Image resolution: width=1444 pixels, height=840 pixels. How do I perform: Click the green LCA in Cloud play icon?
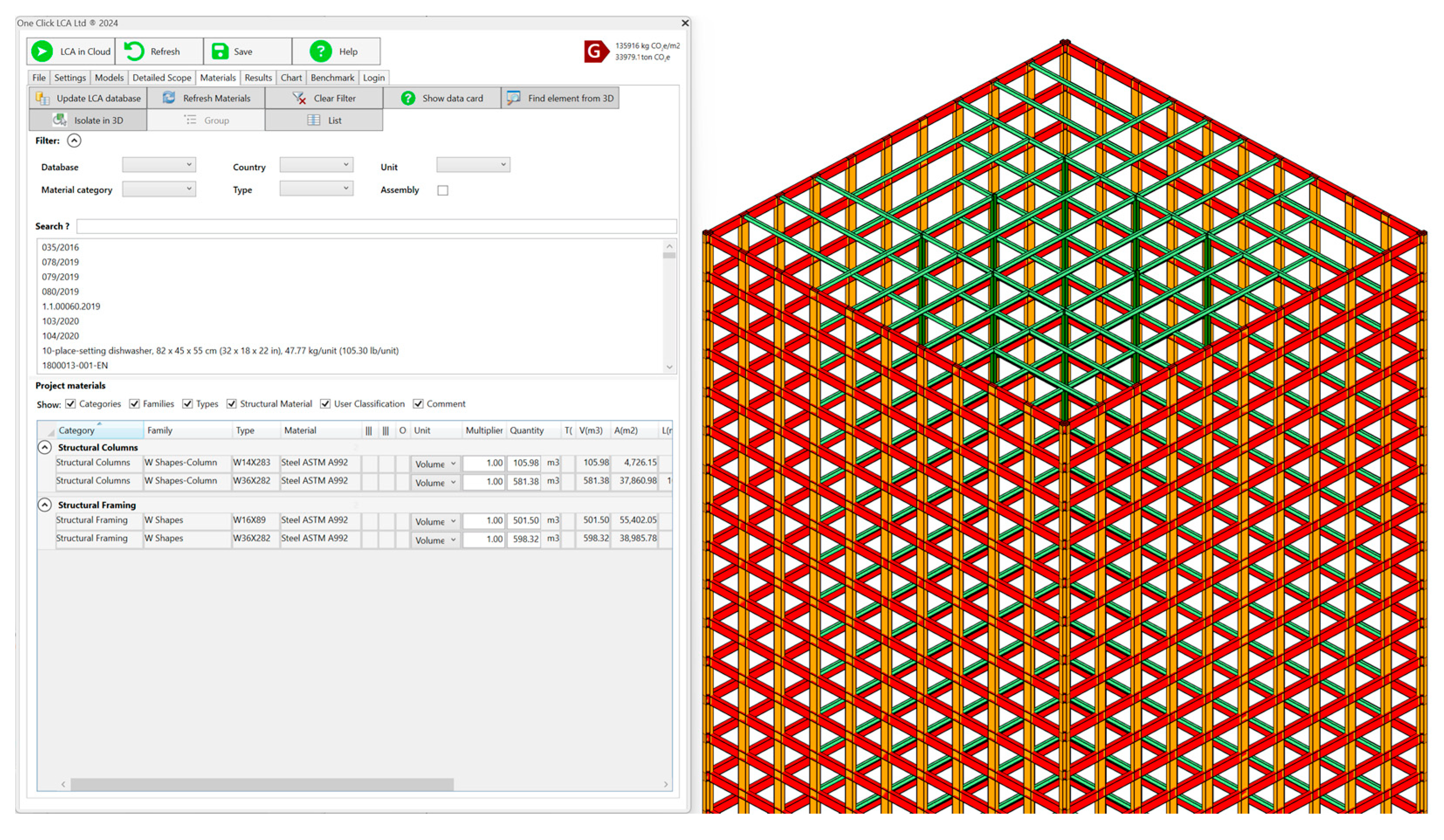[42, 51]
